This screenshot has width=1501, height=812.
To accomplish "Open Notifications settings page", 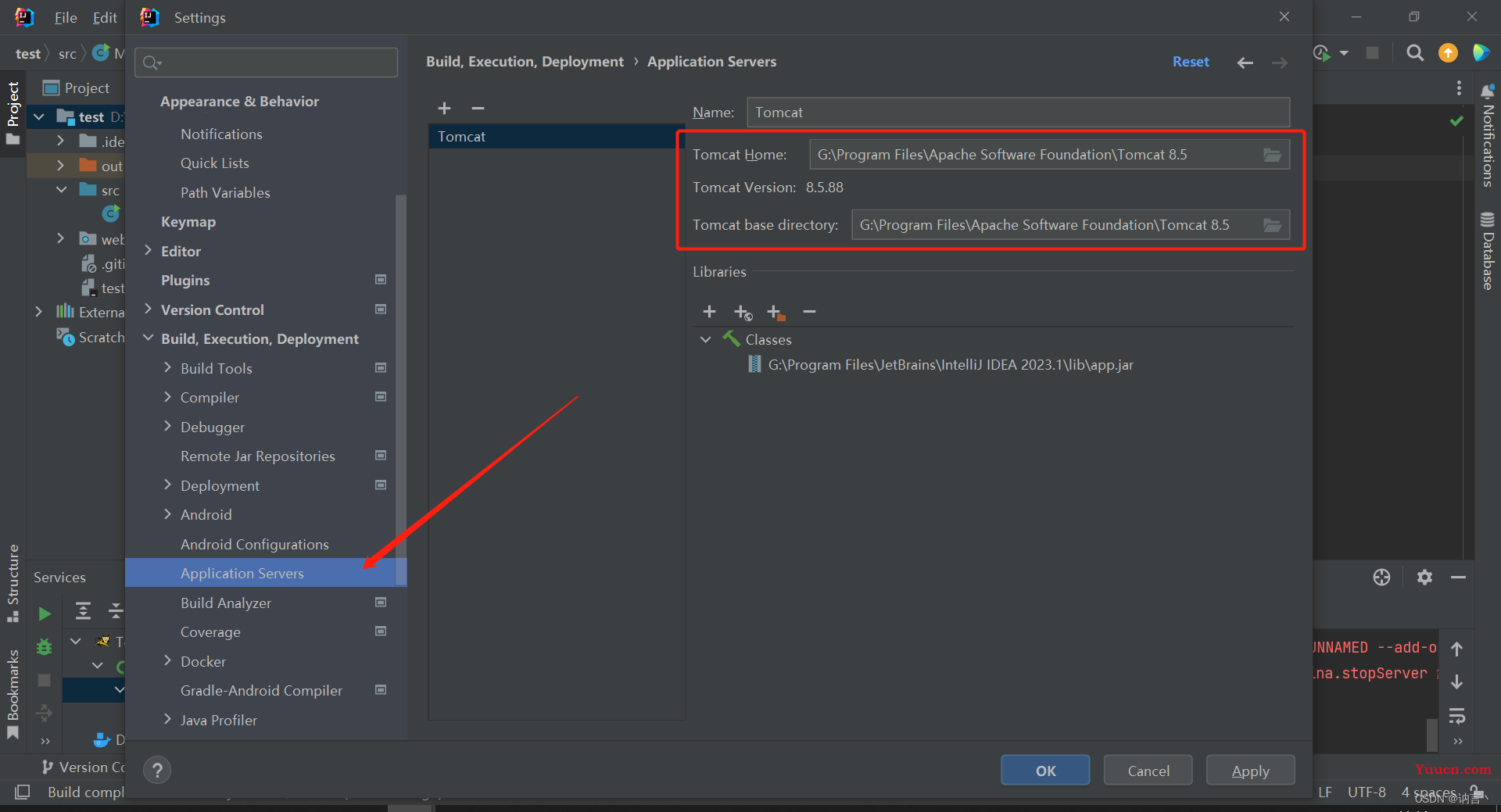I will pos(221,134).
